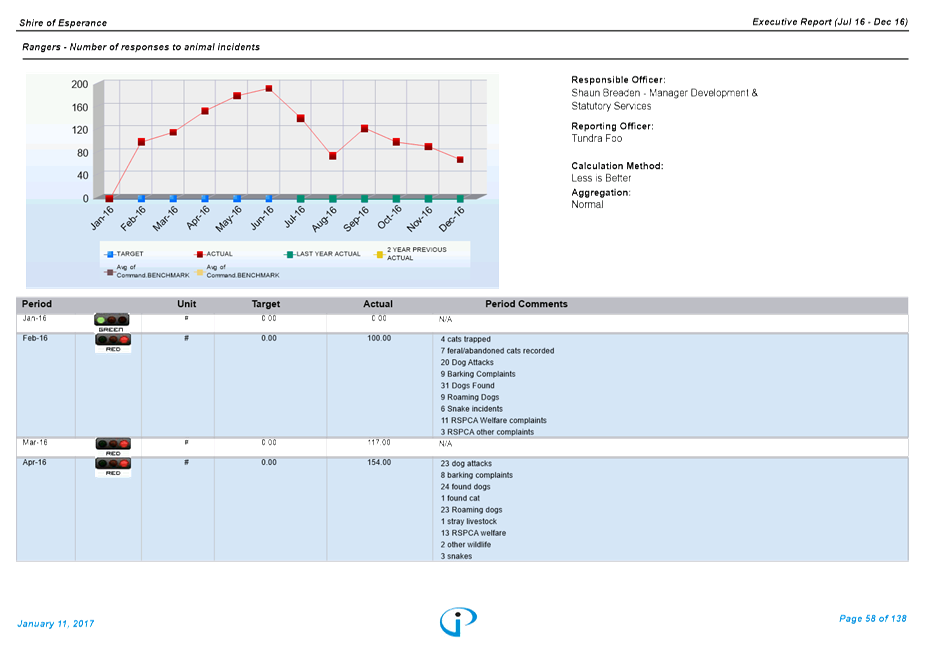This screenshot has width=928, height=657.
Task: Click the '6 Snake incidents' comment line
Action: 472,409
